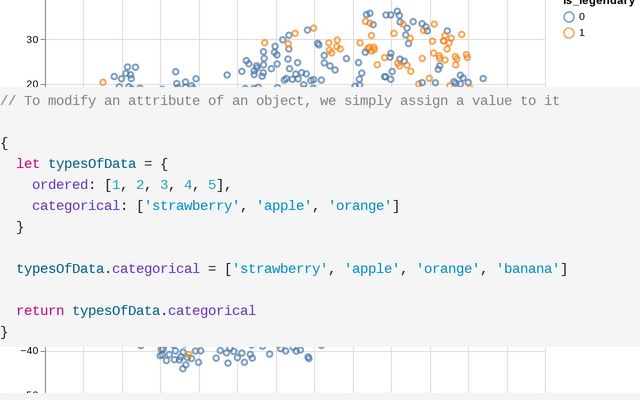Place cursor in the code comment line
The width and height of the screenshot is (640, 400).
280,100
